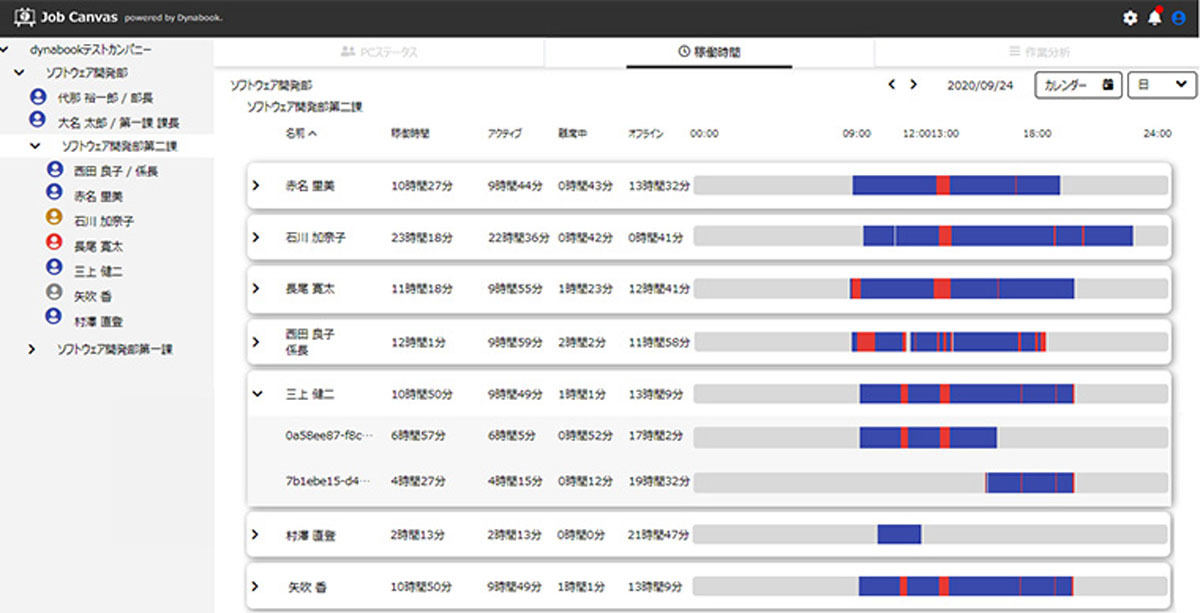Expand ソフトウェア開発部第一課 tree node

click(31, 349)
